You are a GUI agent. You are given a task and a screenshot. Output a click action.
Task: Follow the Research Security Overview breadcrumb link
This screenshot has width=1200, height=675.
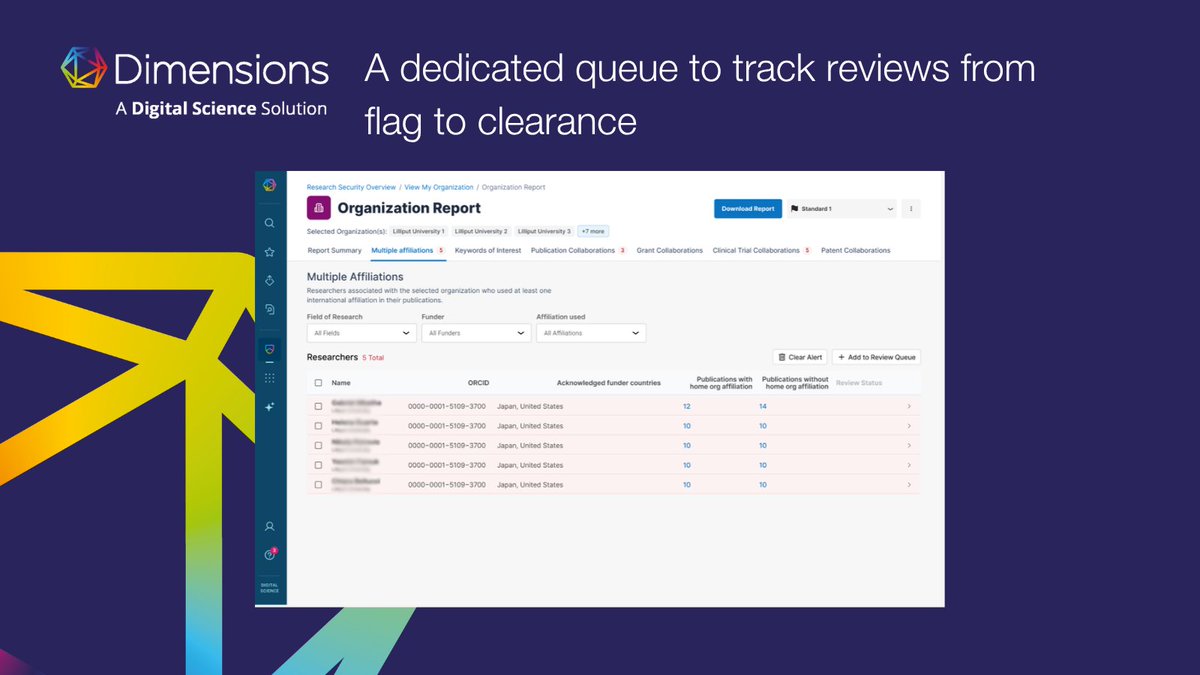[351, 187]
